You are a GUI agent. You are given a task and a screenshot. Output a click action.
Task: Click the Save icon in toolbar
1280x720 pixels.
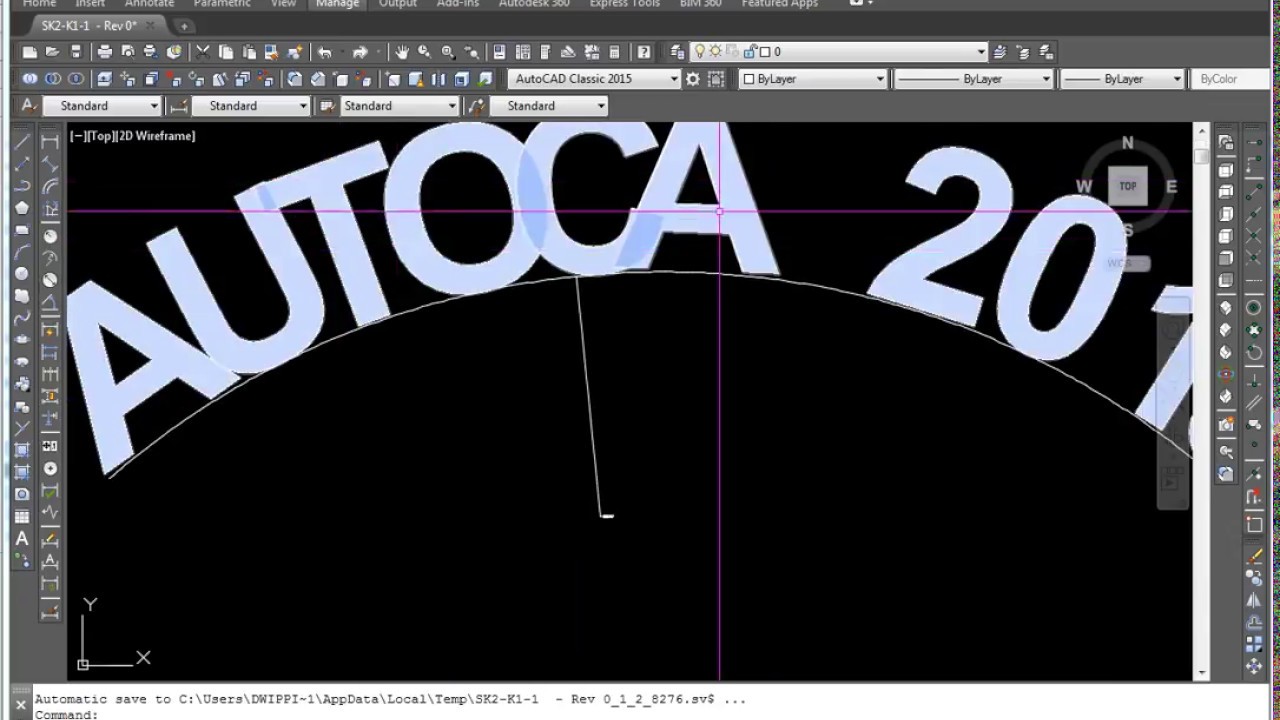75,52
